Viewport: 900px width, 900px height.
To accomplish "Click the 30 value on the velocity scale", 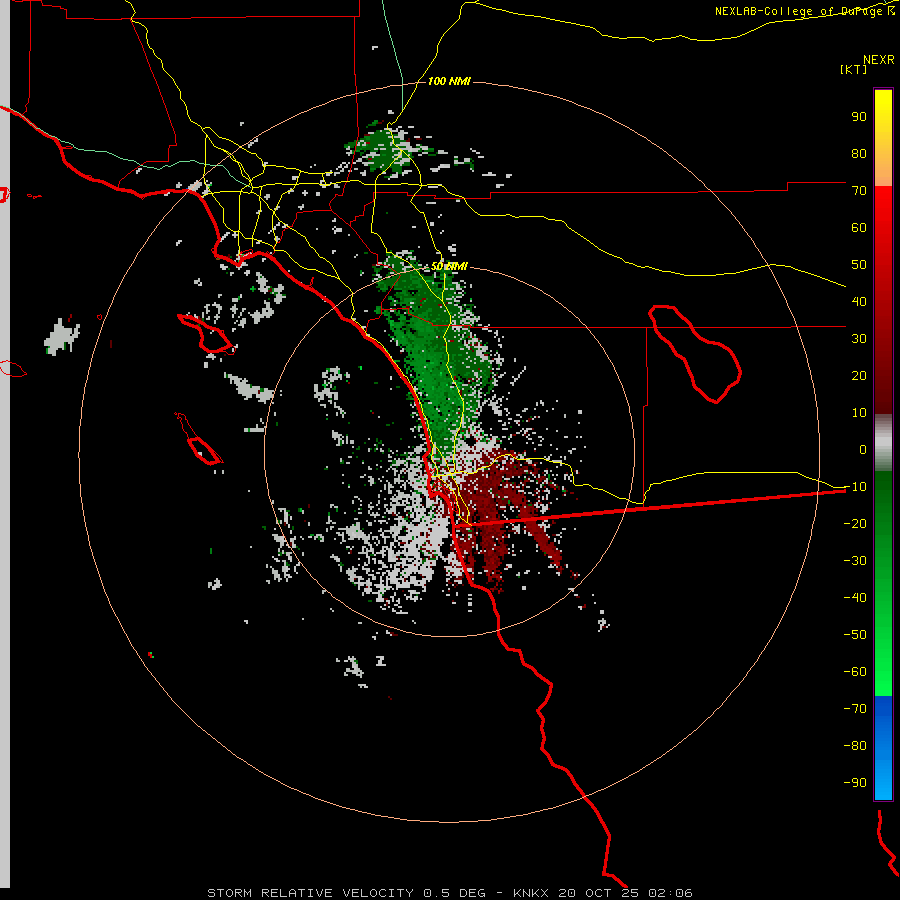I will (859, 339).
